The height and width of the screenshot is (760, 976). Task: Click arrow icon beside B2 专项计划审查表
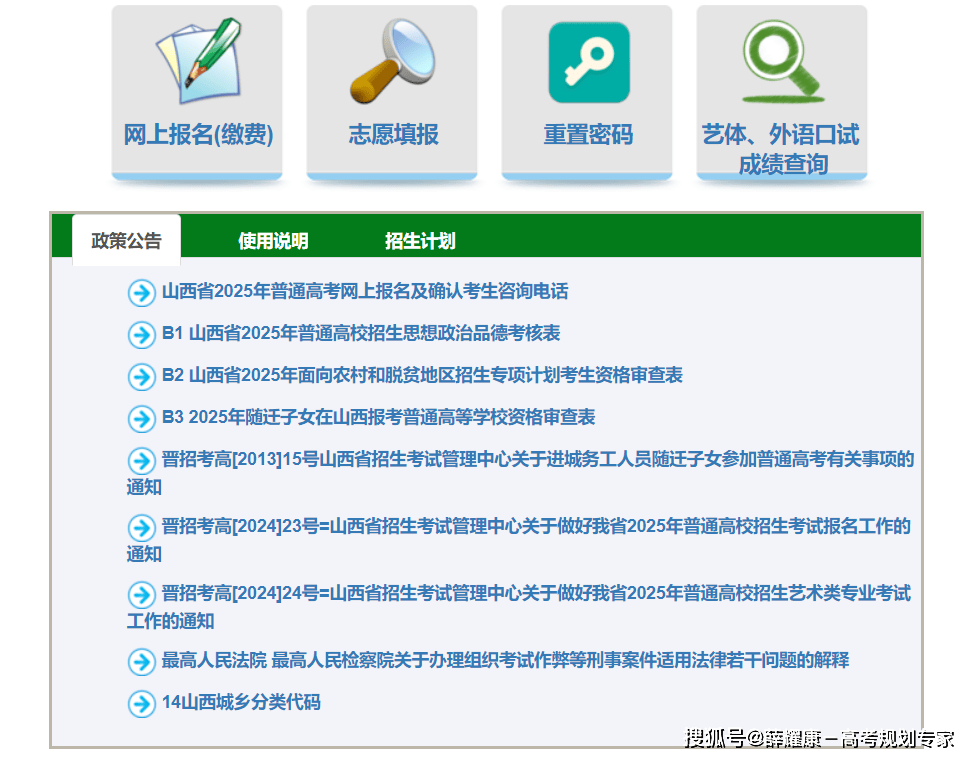coord(142,377)
